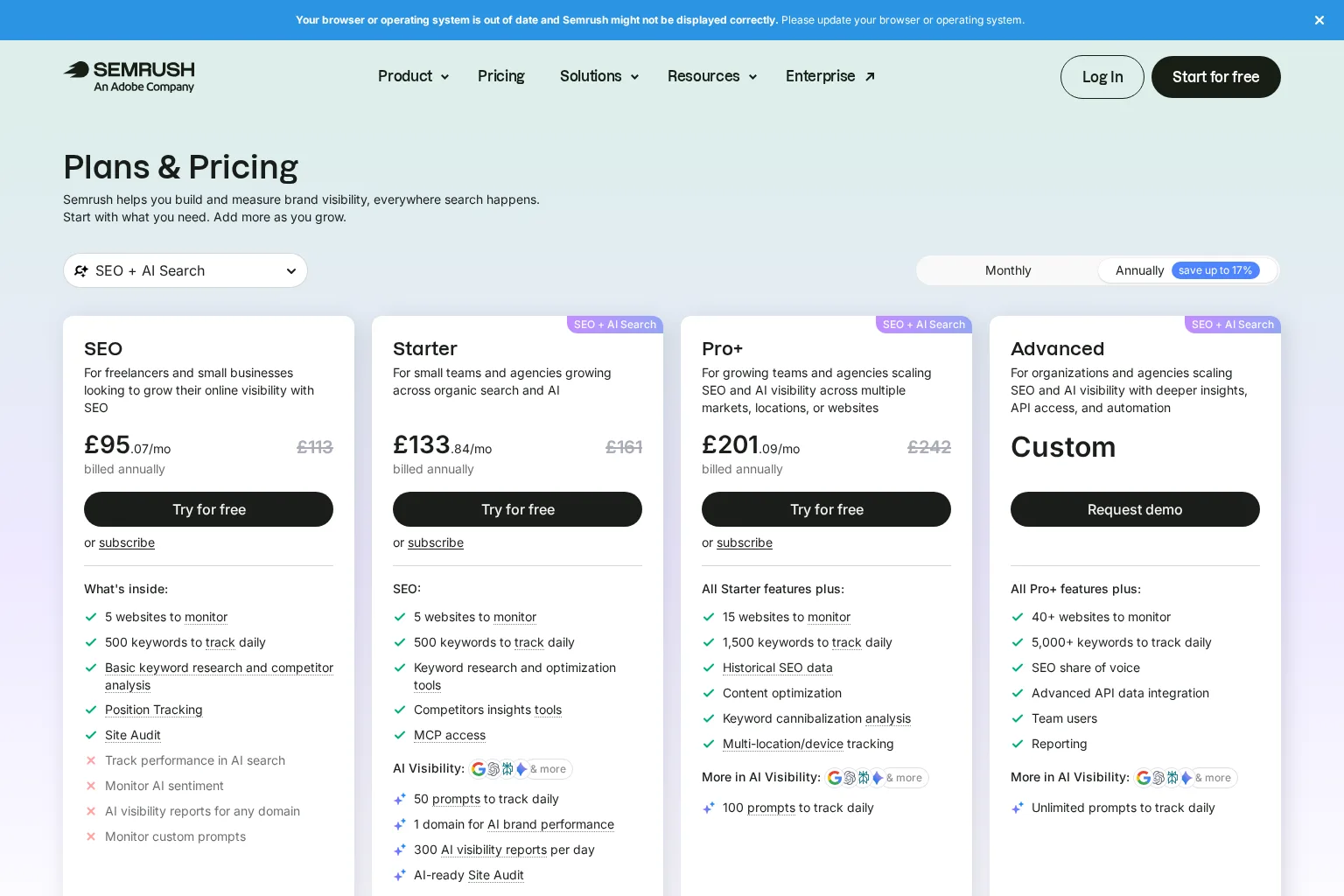Image resolution: width=1344 pixels, height=896 pixels.
Task: Click the save up to 17% badge
Action: (1215, 270)
